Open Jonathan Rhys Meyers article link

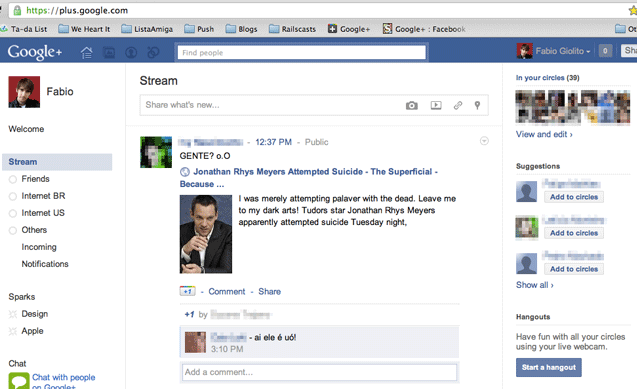[309, 178]
